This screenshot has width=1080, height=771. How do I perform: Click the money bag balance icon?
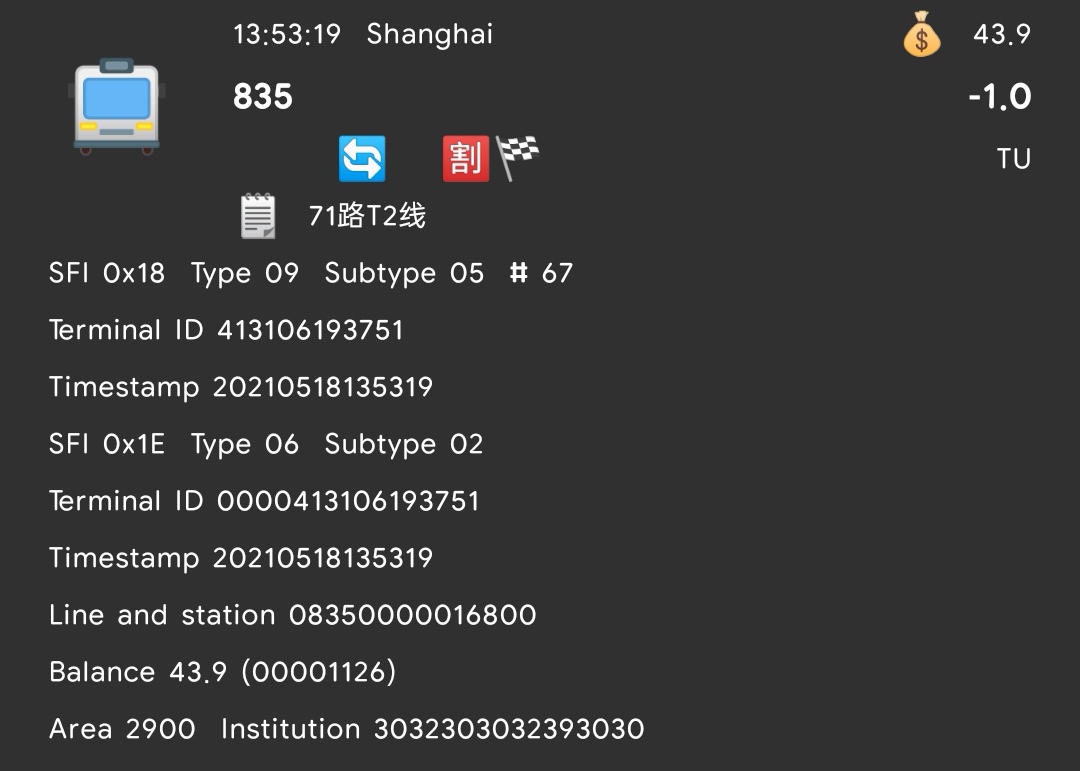pos(921,35)
